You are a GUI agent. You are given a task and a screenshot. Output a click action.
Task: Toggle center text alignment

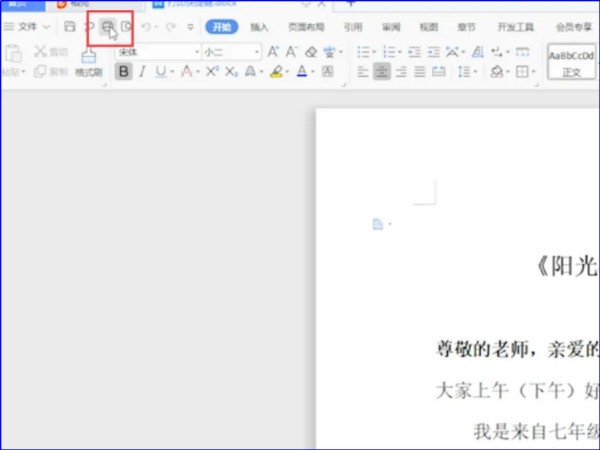click(x=382, y=71)
